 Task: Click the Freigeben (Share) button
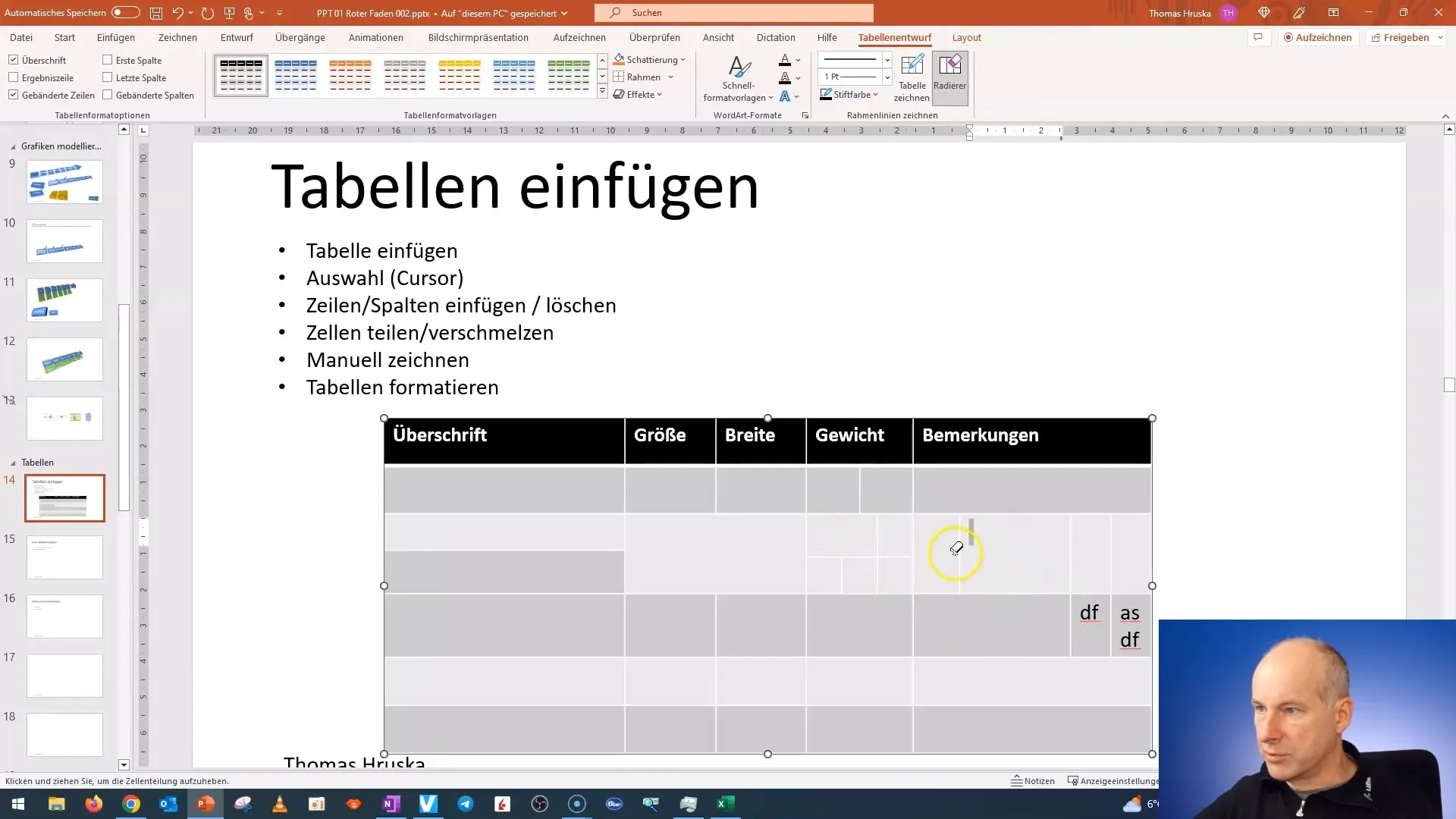pos(1405,37)
